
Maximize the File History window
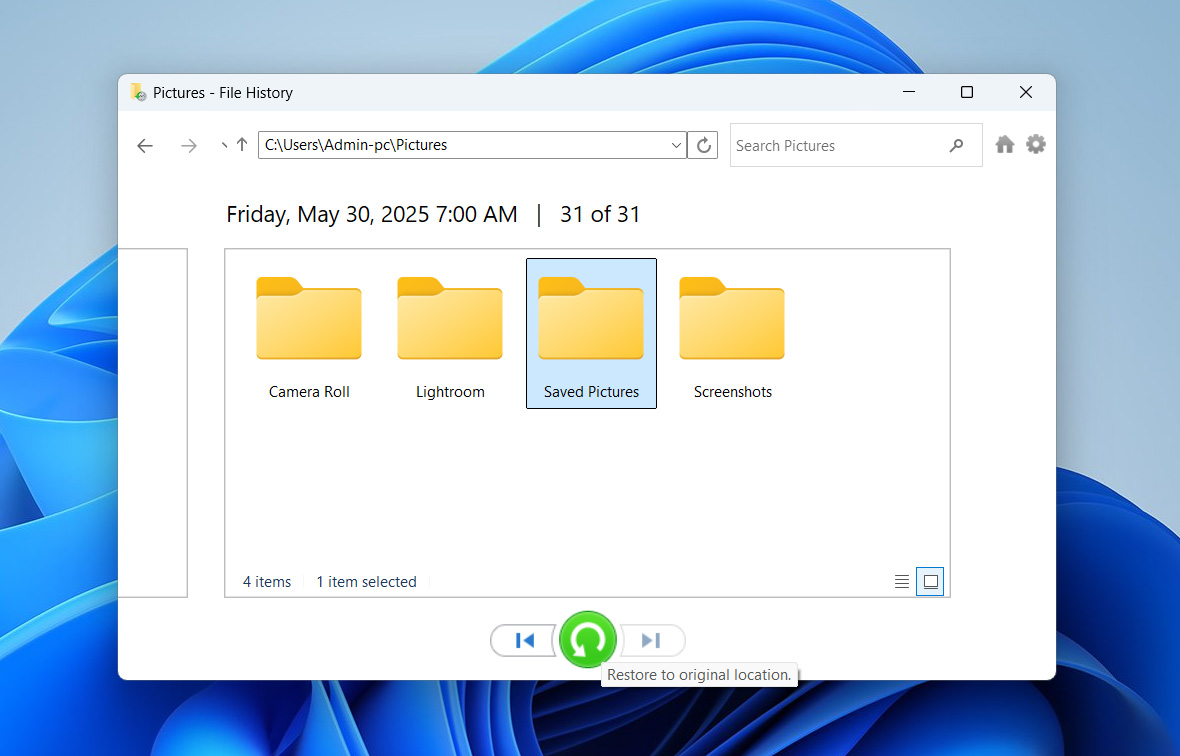tap(967, 92)
